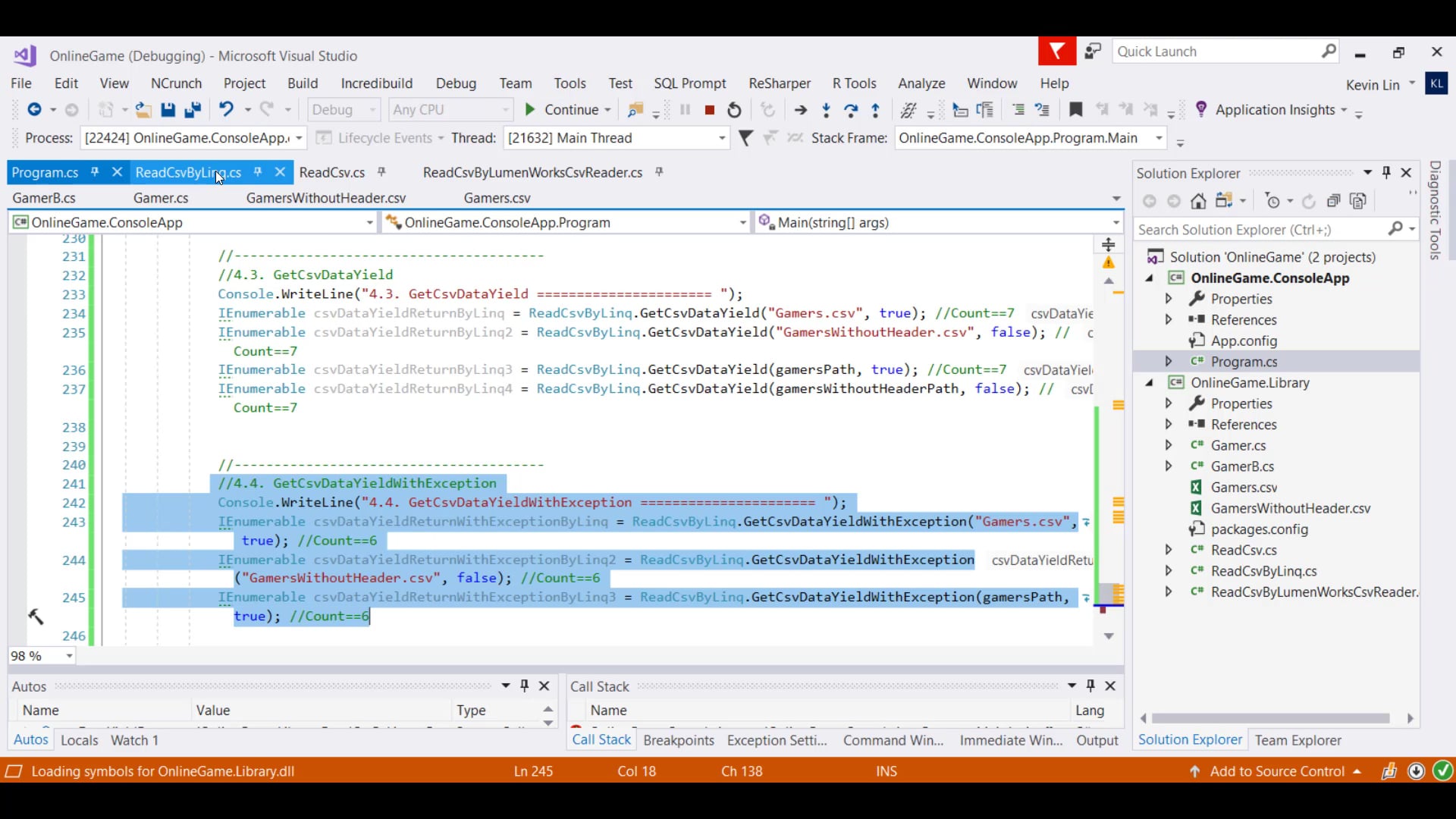This screenshot has width=1456, height=819.
Task: Click the Save All icon
Action: (193, 110)
